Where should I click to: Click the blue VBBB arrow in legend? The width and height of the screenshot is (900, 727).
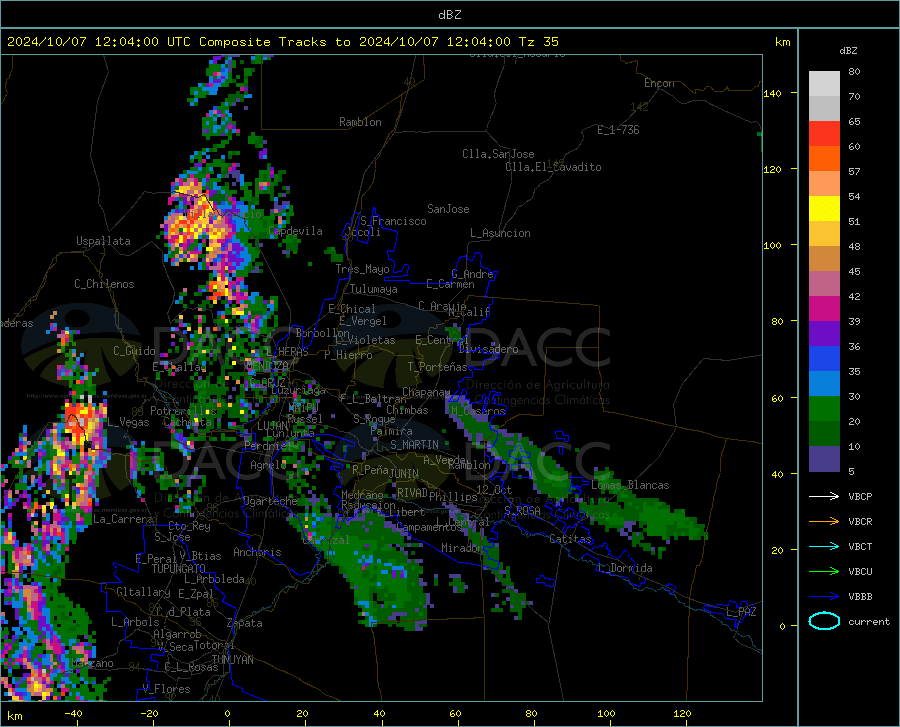click(x=824, y=596)
